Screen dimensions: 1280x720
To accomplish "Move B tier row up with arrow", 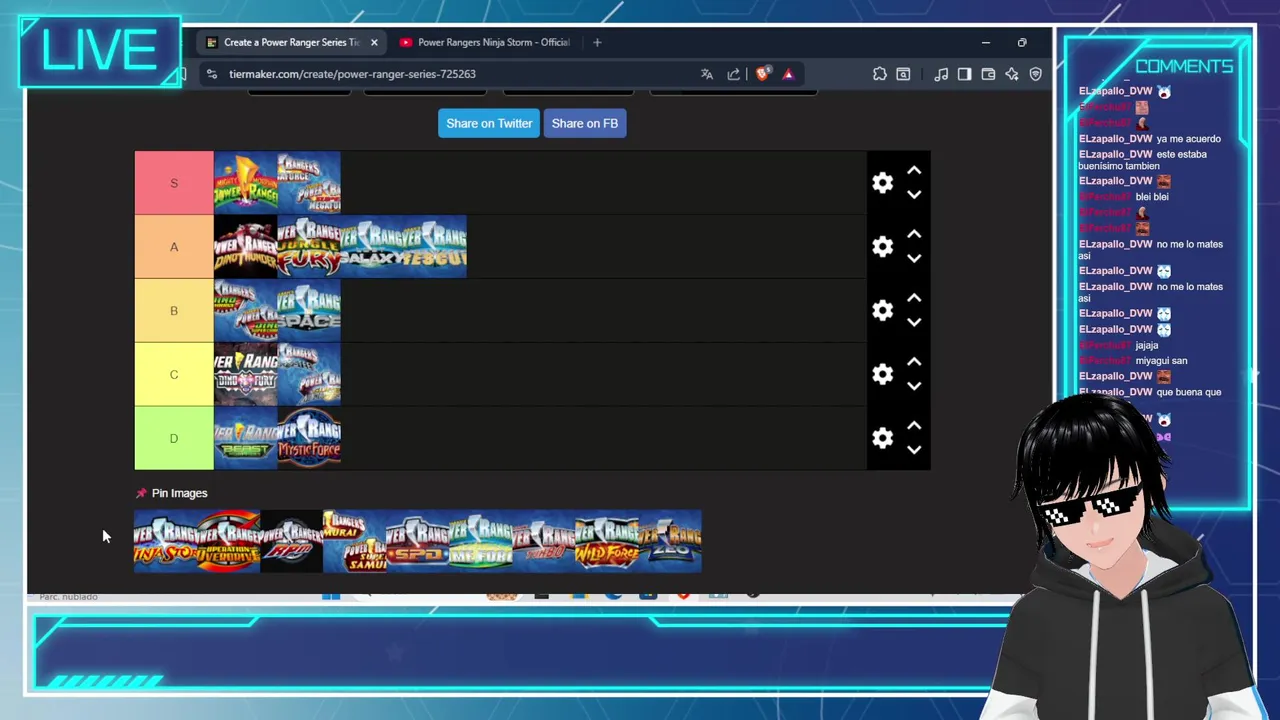I will [914, 299].
